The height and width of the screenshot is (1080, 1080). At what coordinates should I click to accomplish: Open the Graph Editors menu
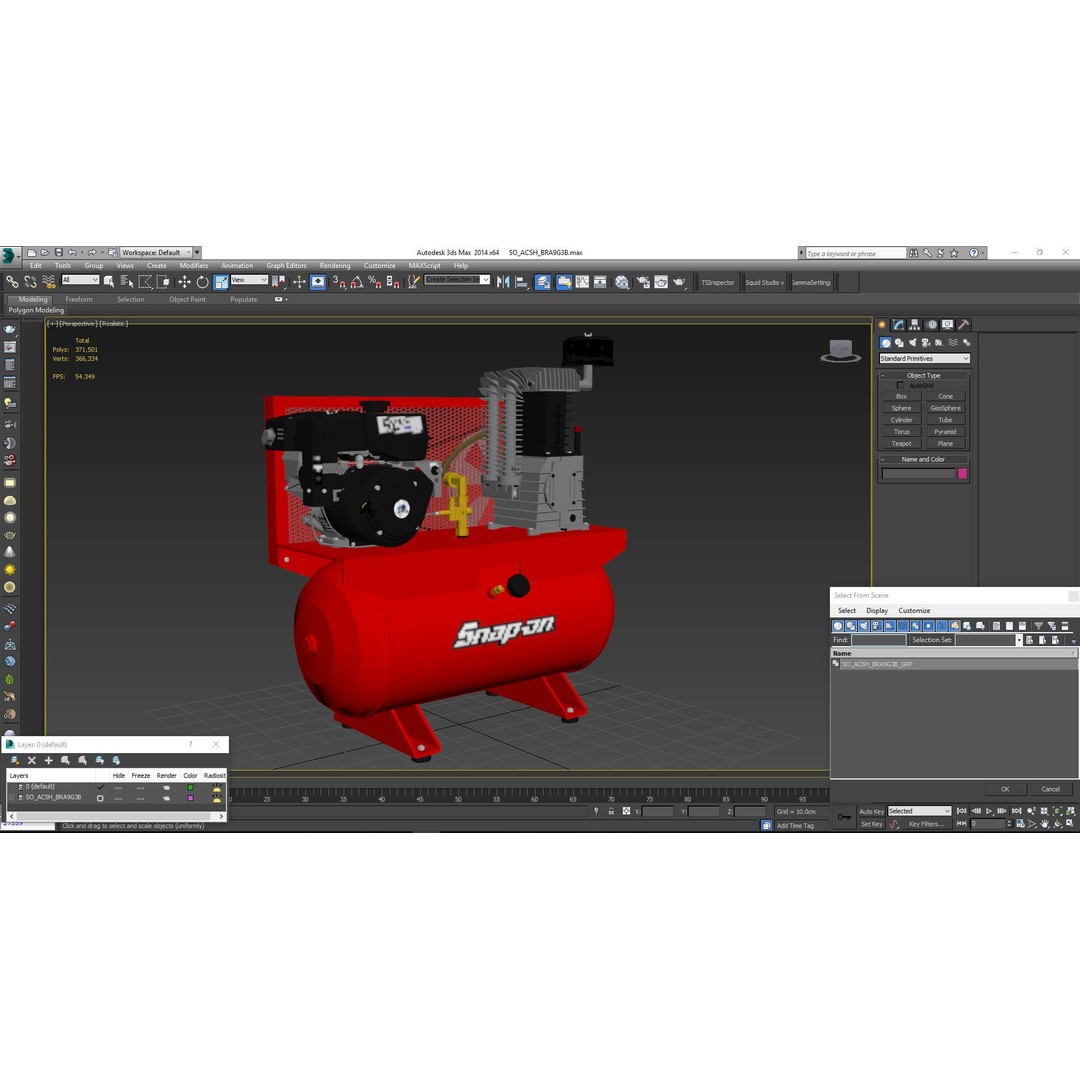(x=286, y=266)
